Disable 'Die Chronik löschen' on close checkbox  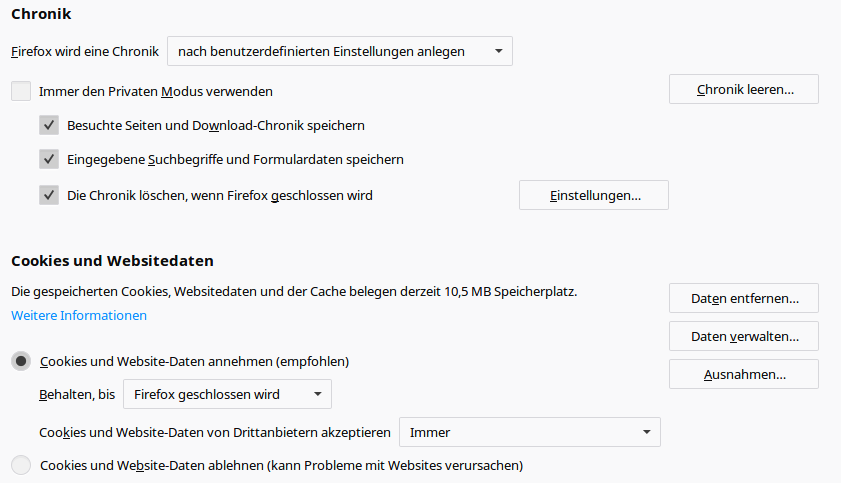click(x=49, y=195)
